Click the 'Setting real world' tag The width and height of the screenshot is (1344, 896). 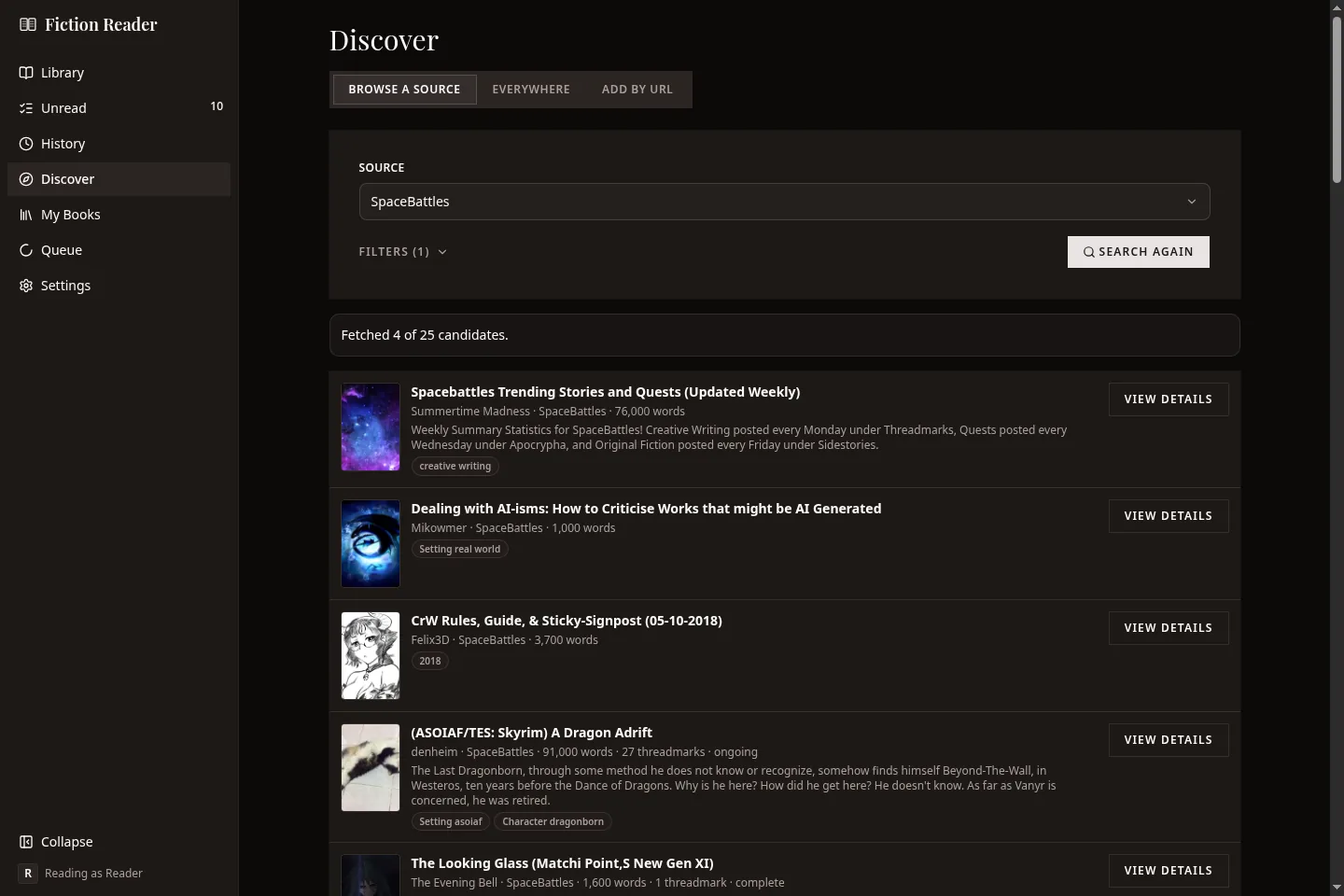pos(460,550)
